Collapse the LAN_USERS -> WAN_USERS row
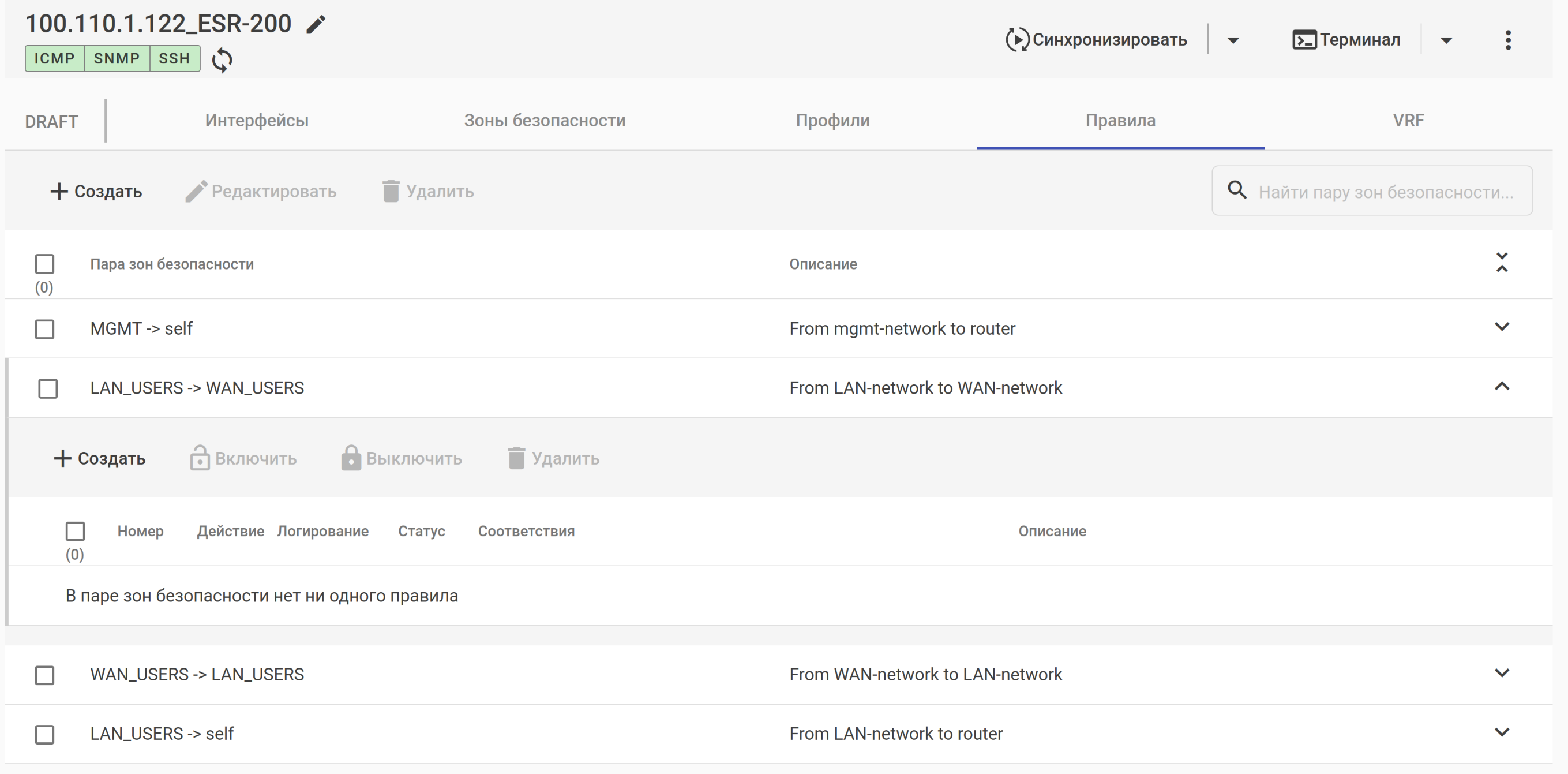The height and width of the screenshot is (774, 1568). coord(1501,387)
